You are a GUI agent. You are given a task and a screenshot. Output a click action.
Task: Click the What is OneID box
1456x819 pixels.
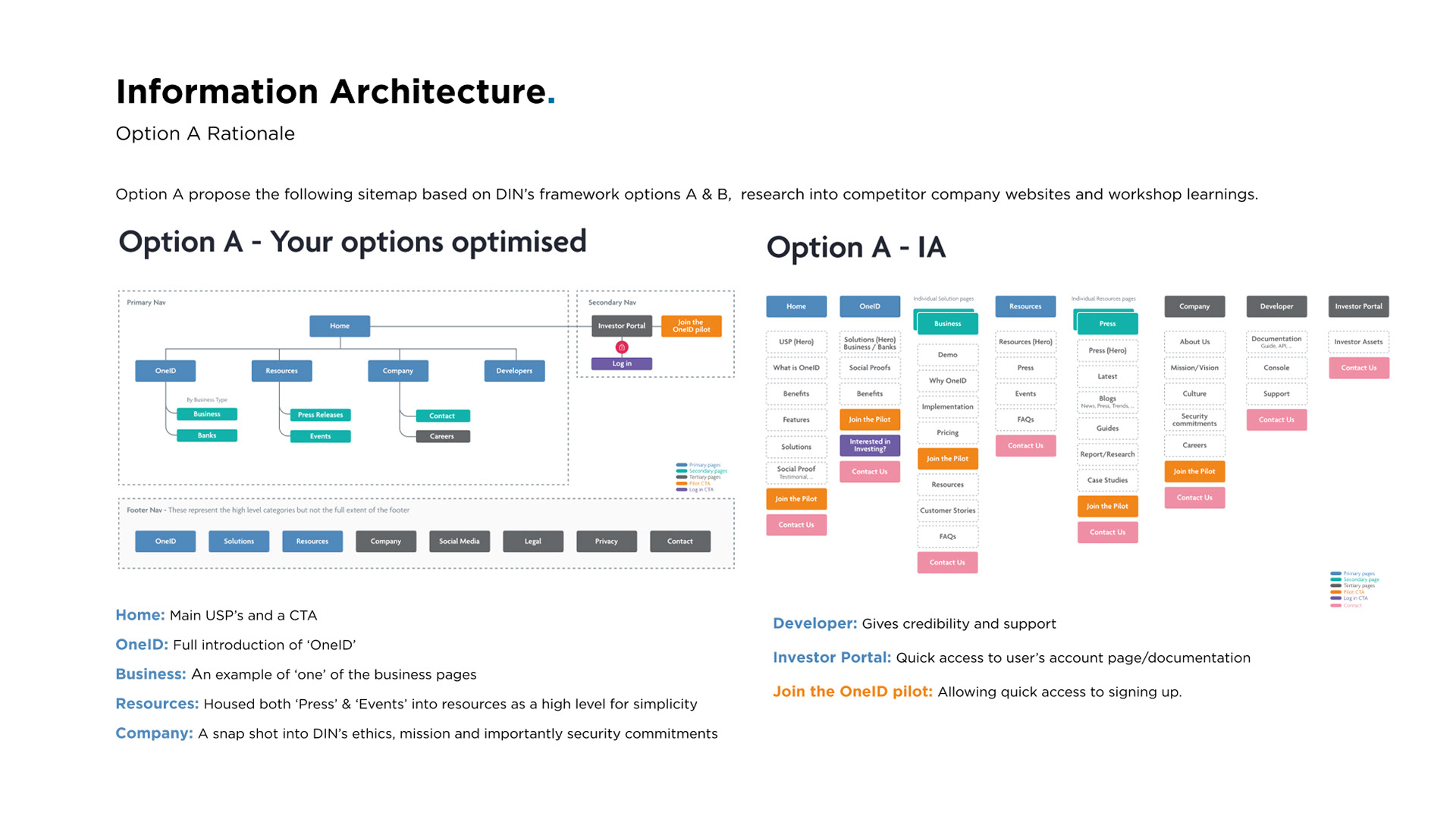click(796, 368)
